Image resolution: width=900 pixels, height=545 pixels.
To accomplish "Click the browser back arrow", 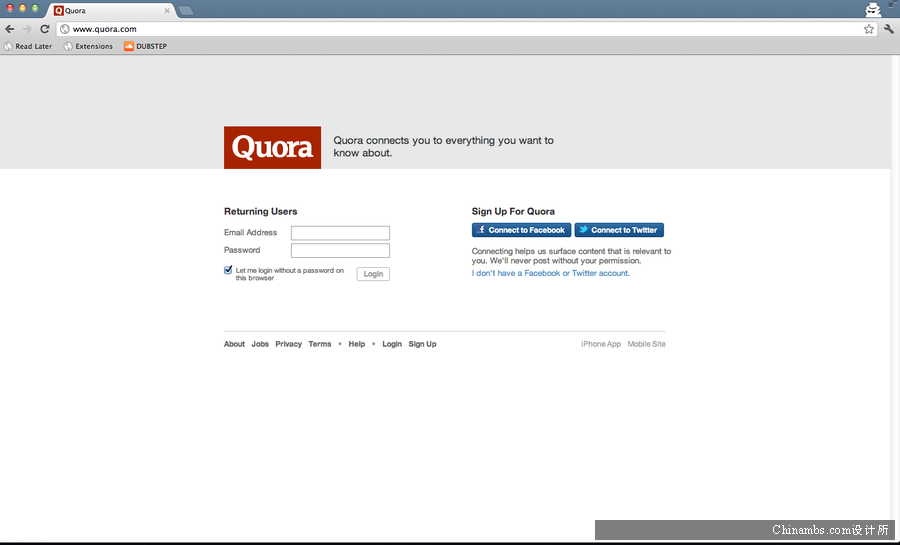I will (10, 29).
